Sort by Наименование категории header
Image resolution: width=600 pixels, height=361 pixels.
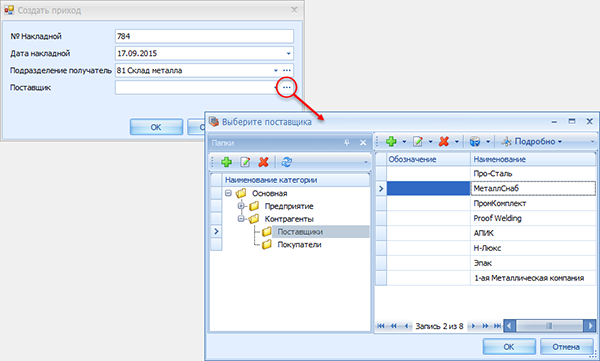coord(296,180)
